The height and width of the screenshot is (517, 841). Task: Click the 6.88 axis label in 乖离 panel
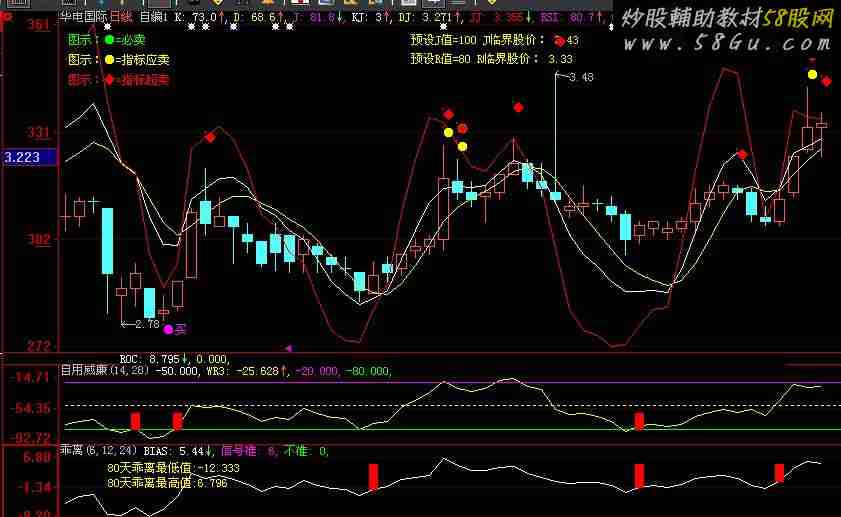coord(36,457)
